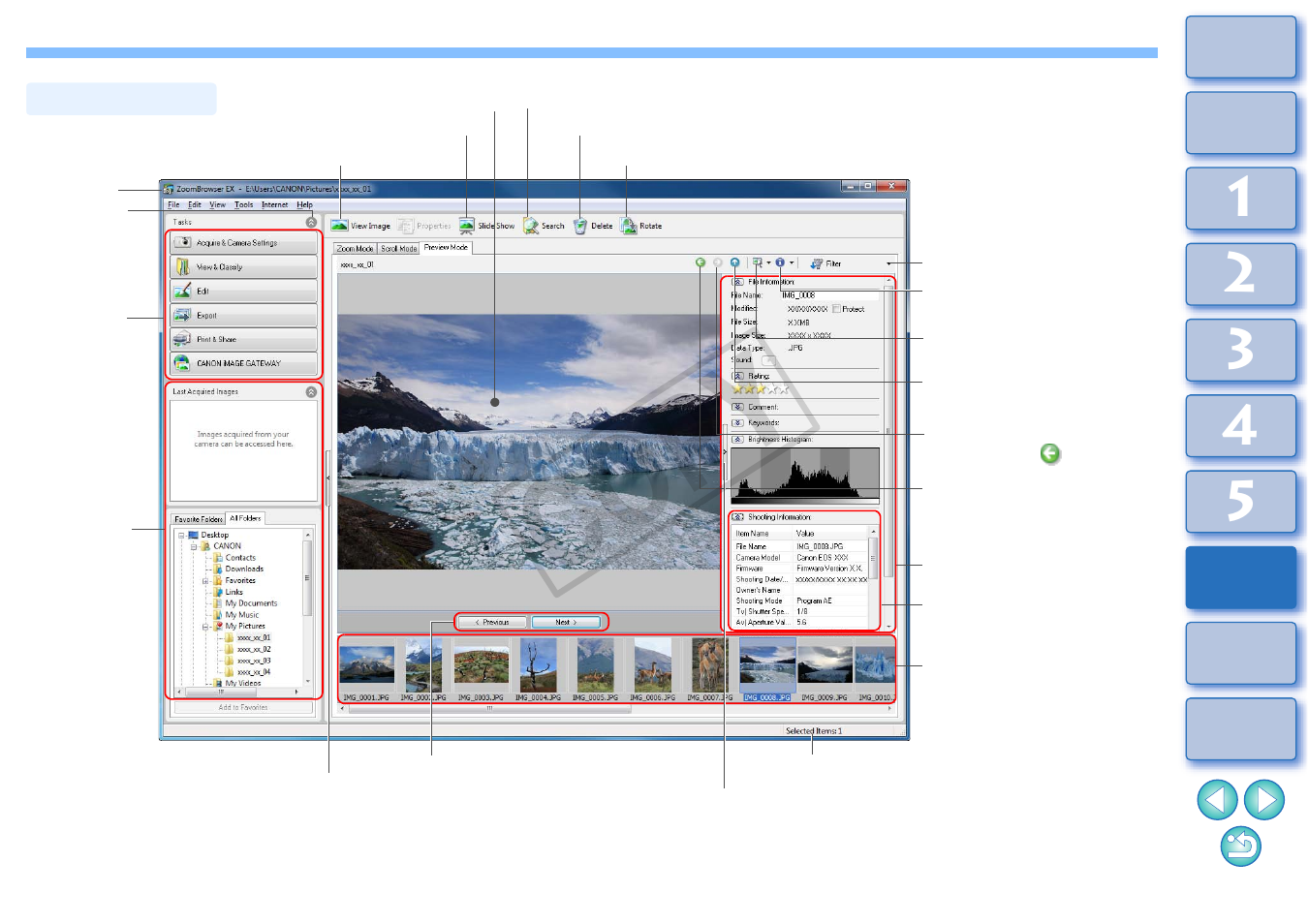Collapse the File Information section
1308x924 pixels.
pos(737,282)
